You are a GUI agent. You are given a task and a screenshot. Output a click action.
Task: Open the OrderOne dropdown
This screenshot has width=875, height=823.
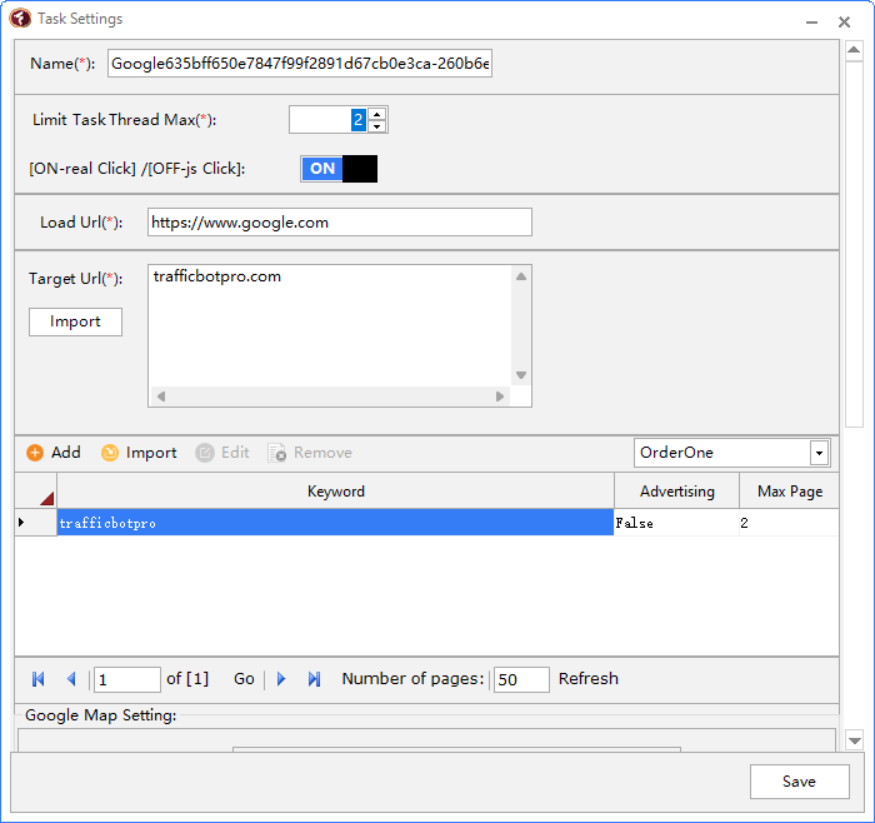[x=819, y=453]
